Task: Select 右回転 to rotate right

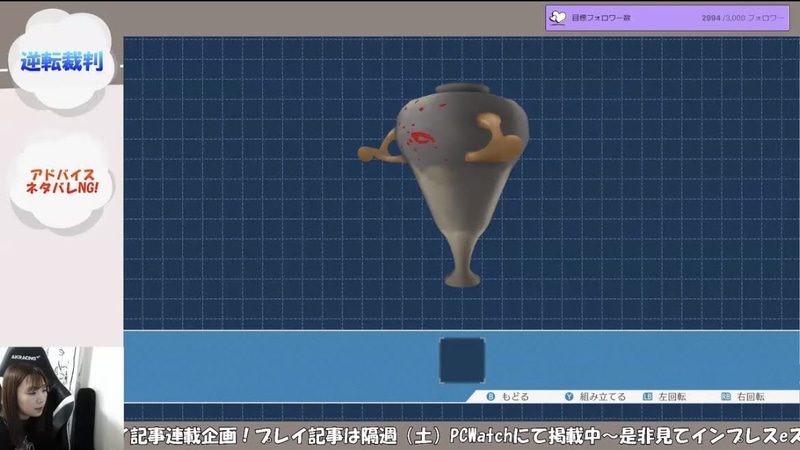Action: 751,396
